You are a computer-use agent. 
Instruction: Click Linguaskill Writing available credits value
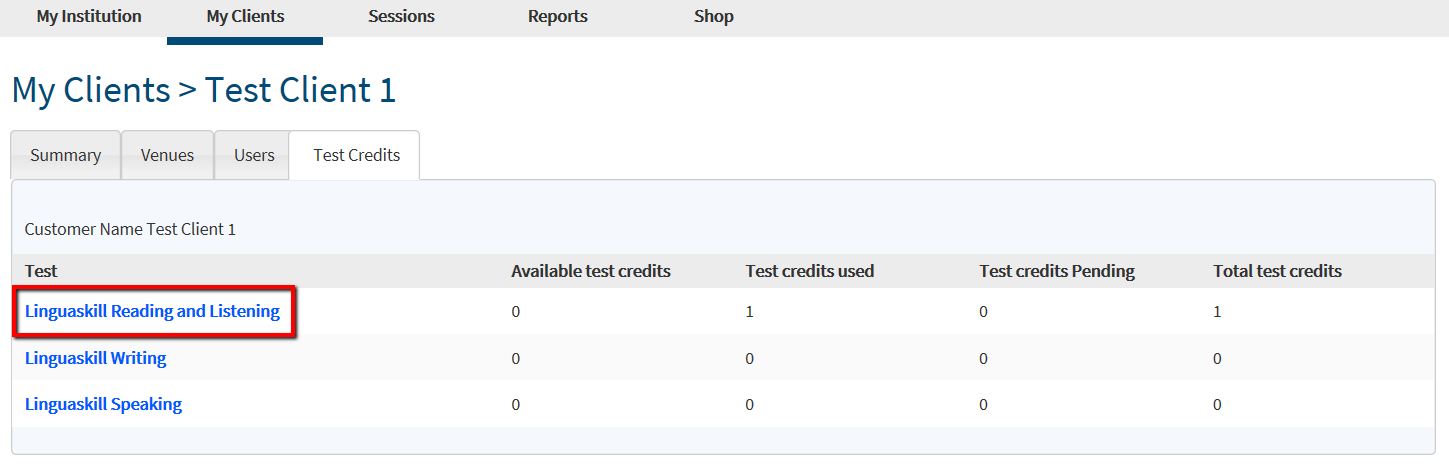pyautogui.click(x=516, y=359)
